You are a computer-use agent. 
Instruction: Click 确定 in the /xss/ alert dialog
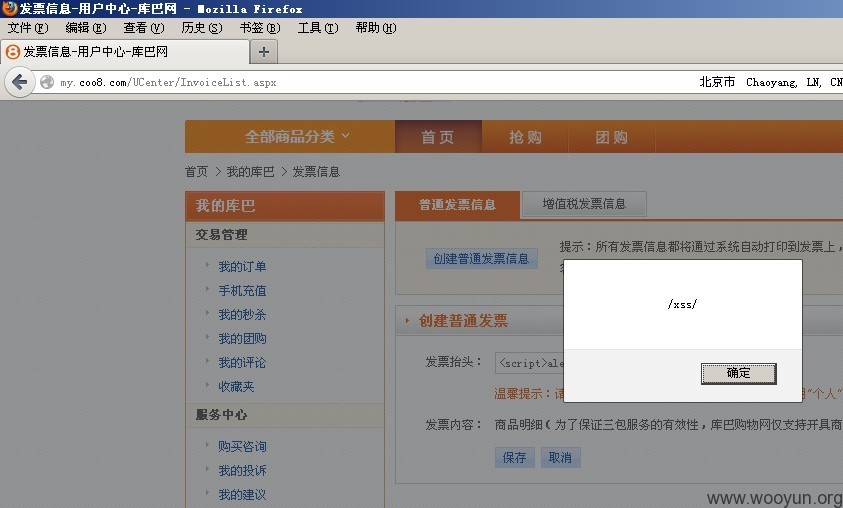[738, 373]
